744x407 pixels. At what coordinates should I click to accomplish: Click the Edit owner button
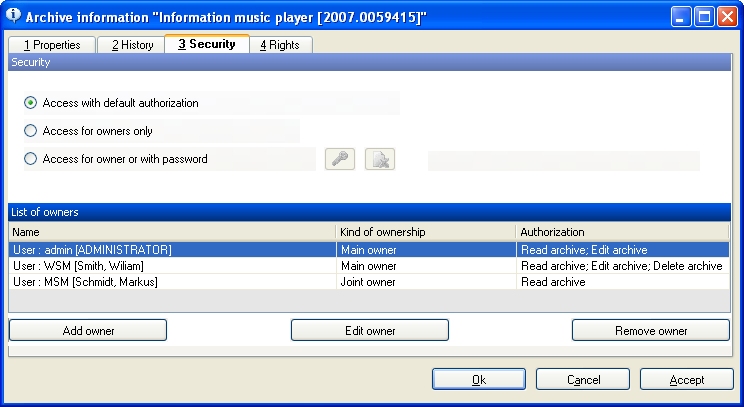click(370, 330)
